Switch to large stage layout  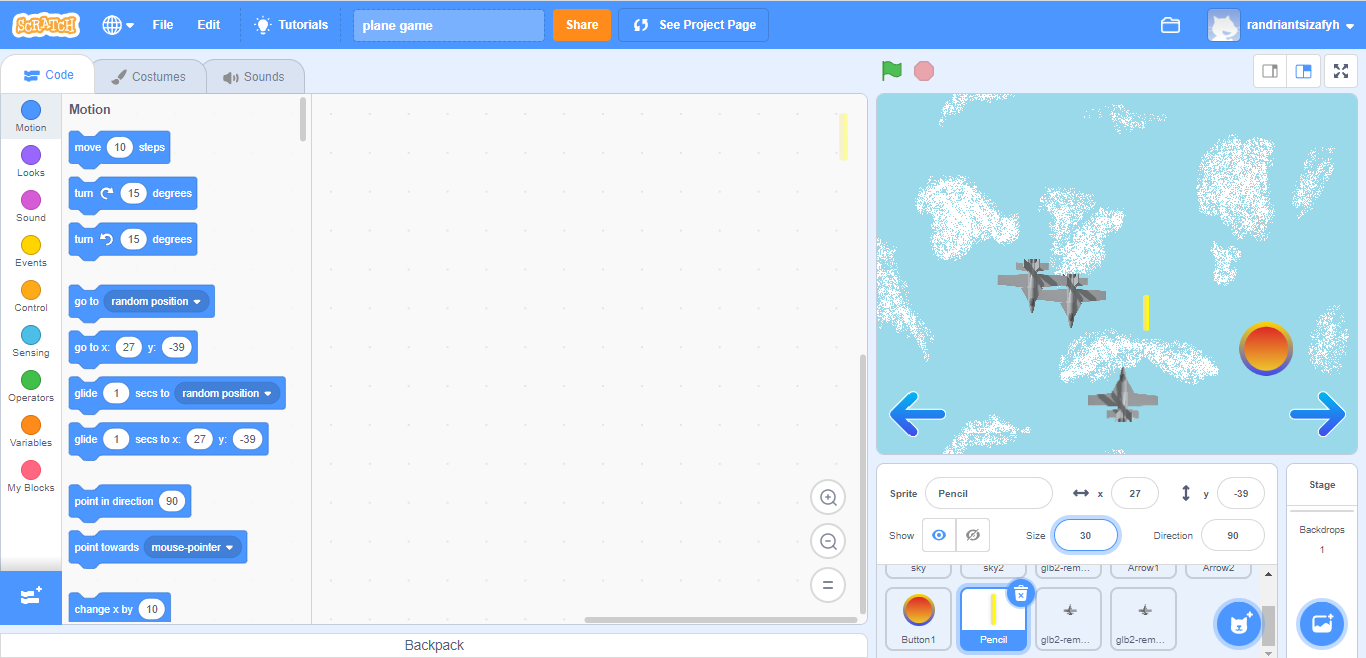[1304, 71]
